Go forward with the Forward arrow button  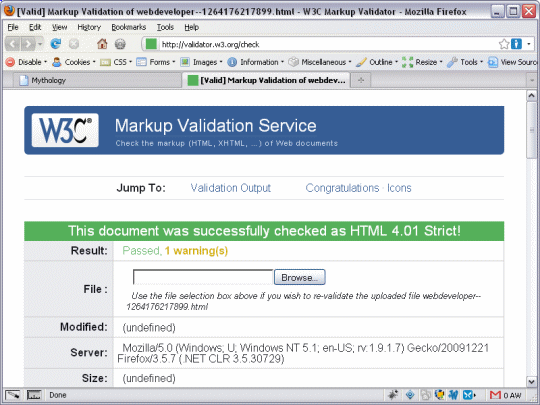point(28,44)
